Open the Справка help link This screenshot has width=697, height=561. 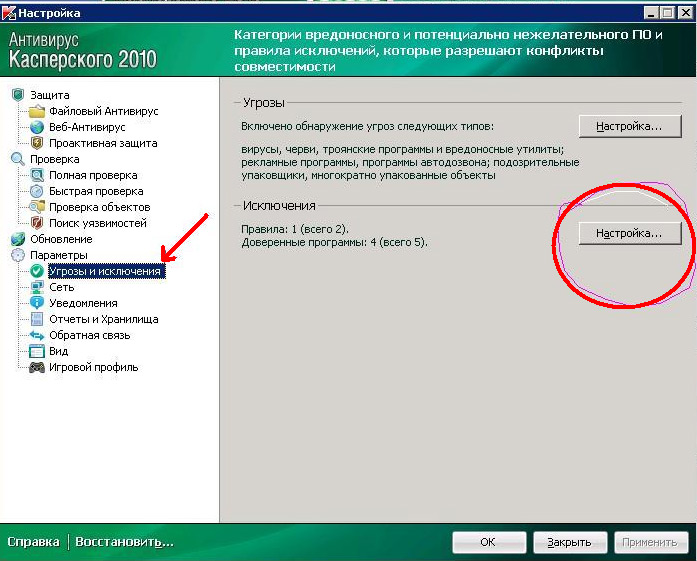33,542
